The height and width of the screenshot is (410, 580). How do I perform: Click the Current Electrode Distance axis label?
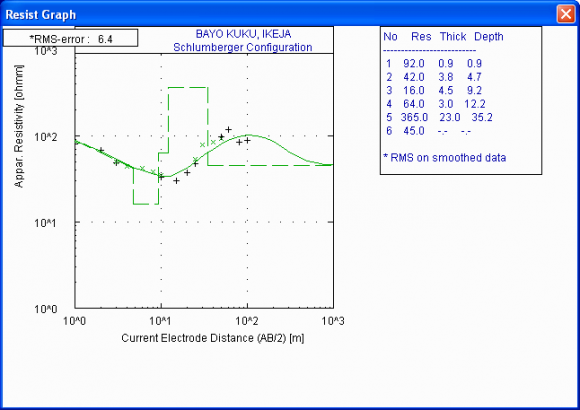coord(213,338)
